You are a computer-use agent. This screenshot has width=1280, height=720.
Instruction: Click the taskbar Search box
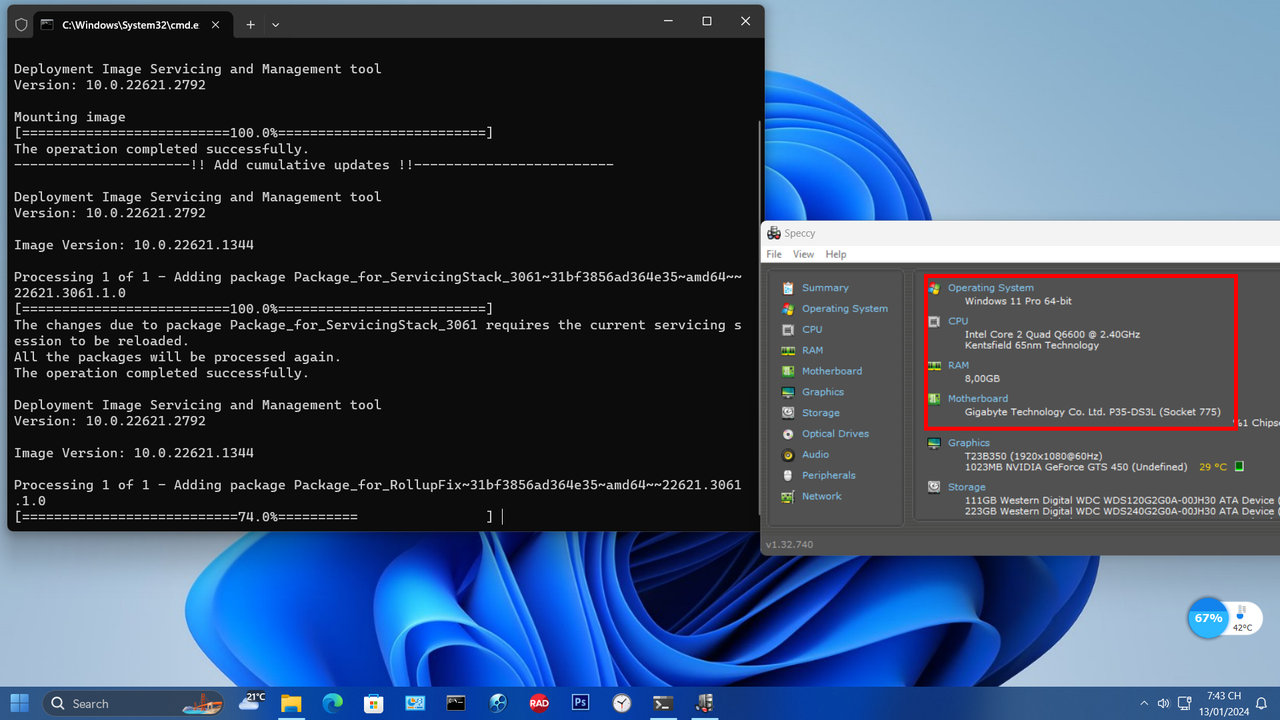[133, 703]
